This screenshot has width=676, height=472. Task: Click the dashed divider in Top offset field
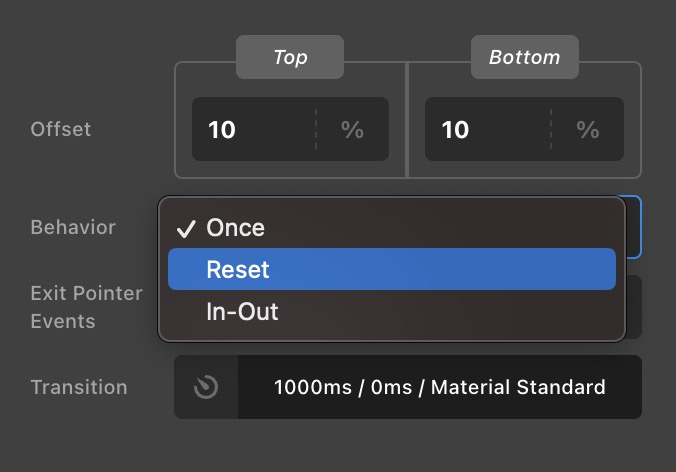click(x=316, y=130)
